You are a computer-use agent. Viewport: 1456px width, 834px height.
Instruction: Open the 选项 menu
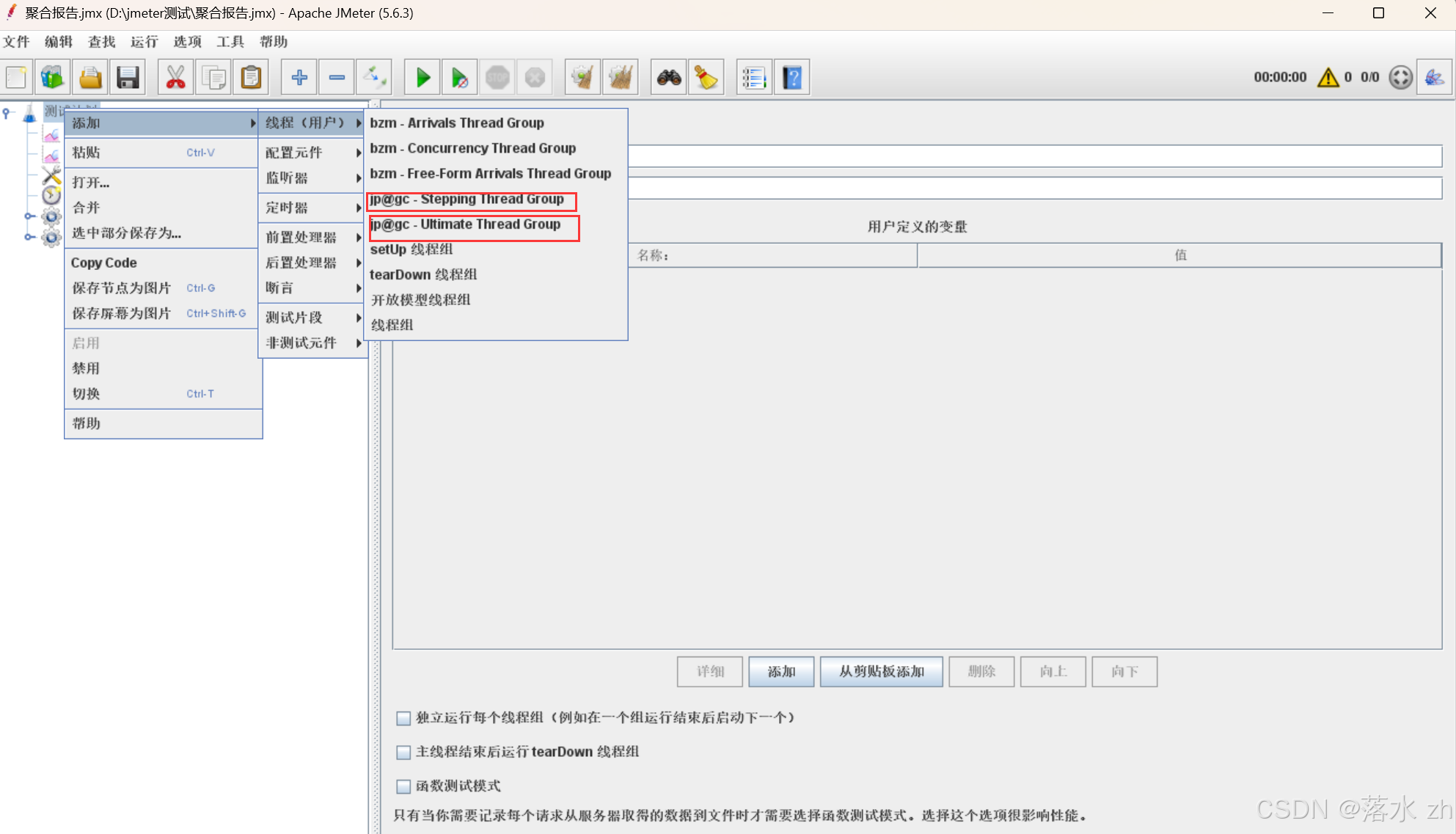click(x=187, y=42)
